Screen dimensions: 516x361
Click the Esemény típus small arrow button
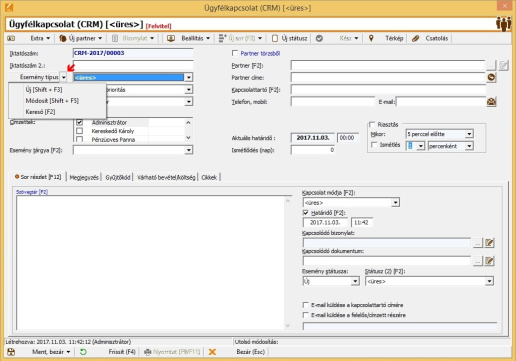coord(63,77)
